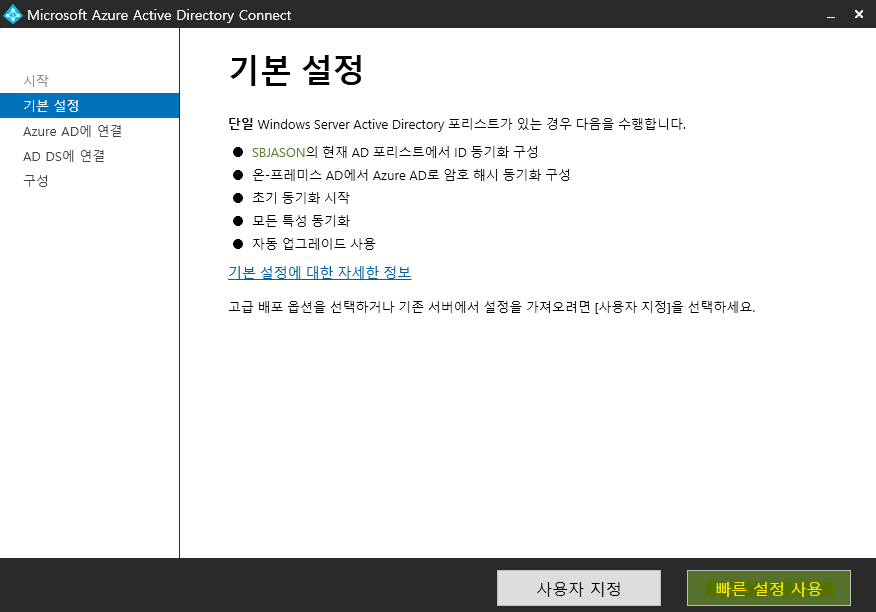Click the 기본 설정 page heading
The image size is (876, 612).
tap(296, 70)
